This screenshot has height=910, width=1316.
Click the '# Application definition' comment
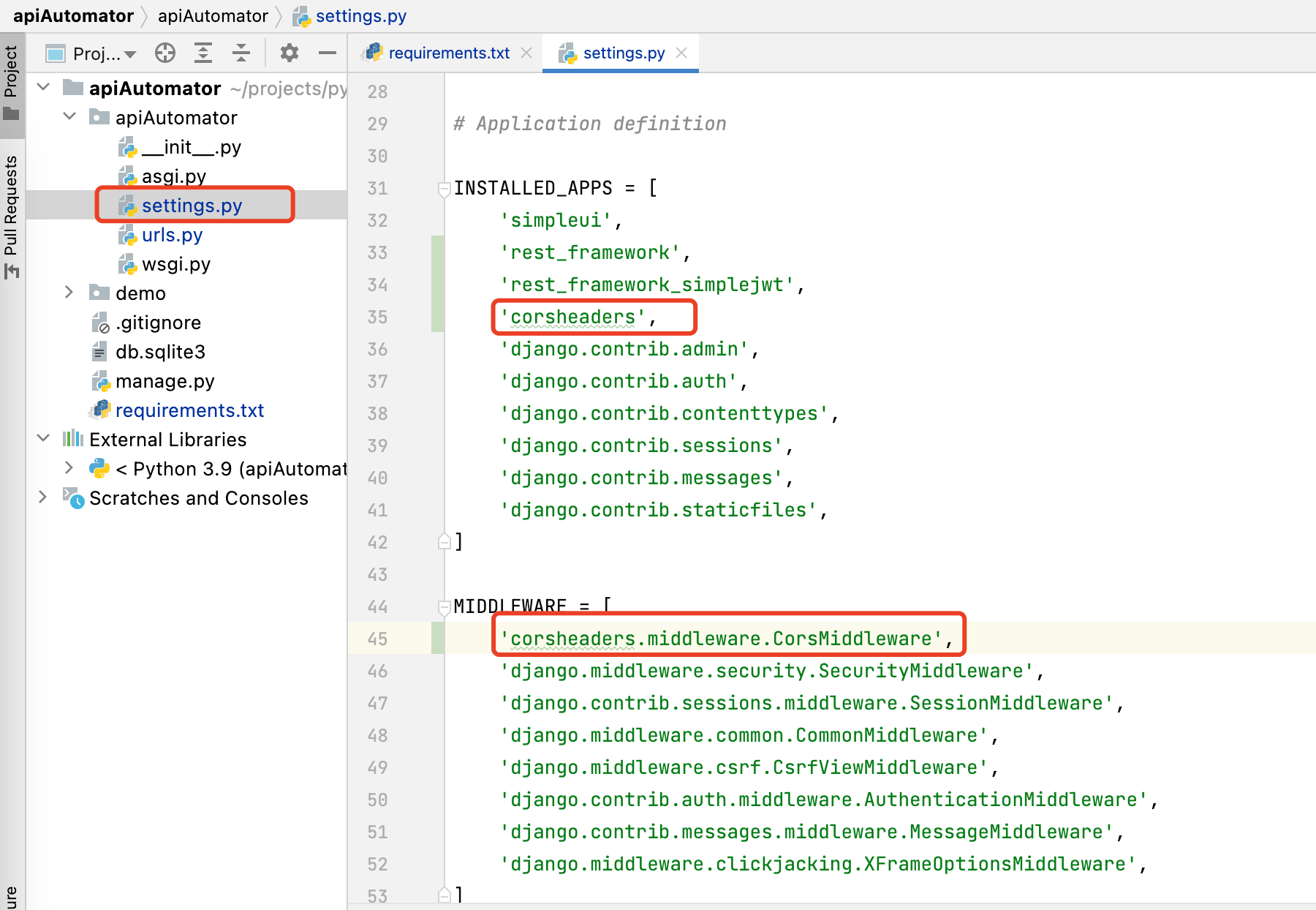click(590, 124)
